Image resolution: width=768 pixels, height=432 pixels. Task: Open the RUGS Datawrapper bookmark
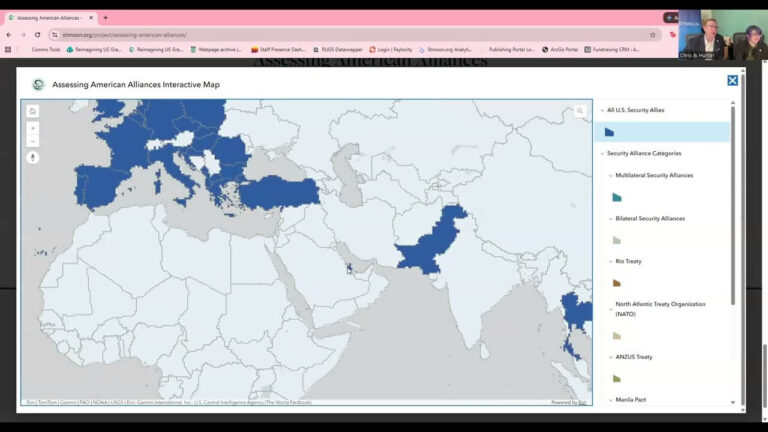click(x=338, y=49)
